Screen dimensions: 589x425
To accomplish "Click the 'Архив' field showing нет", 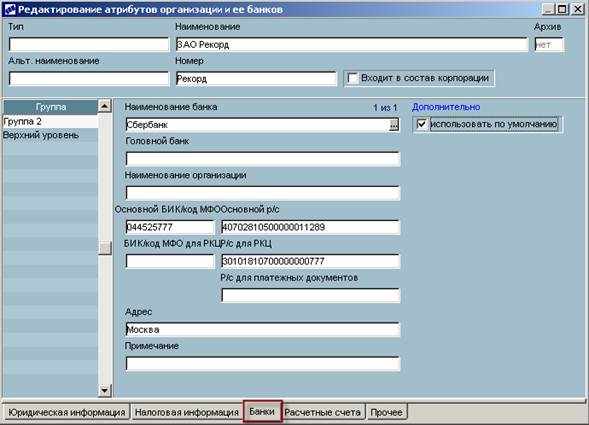I will pos(549,44).
